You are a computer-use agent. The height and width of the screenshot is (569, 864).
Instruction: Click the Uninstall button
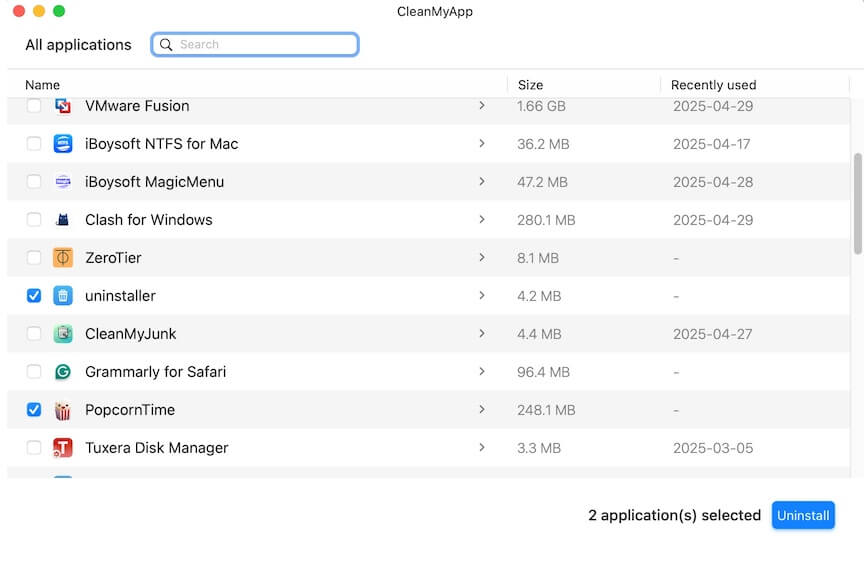tap(803, 516)
